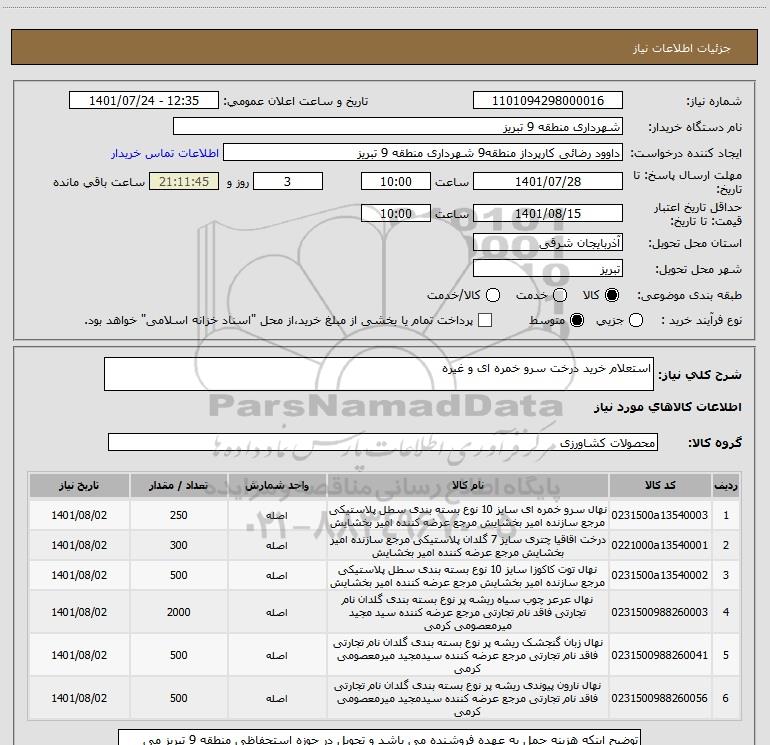Click the تاریخ نیاز column header
770x745 pixels.
(x=79, y=485)
